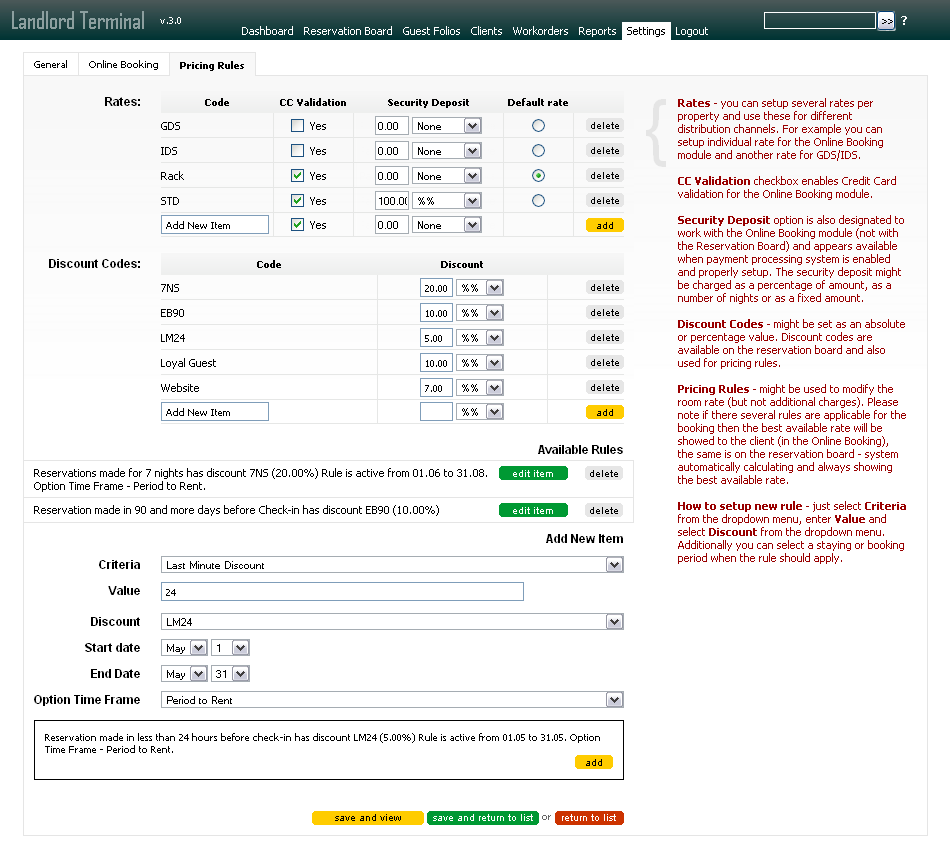Open Reservation Board menu
This screenshot has width=950, height=847.
[348, 31]
